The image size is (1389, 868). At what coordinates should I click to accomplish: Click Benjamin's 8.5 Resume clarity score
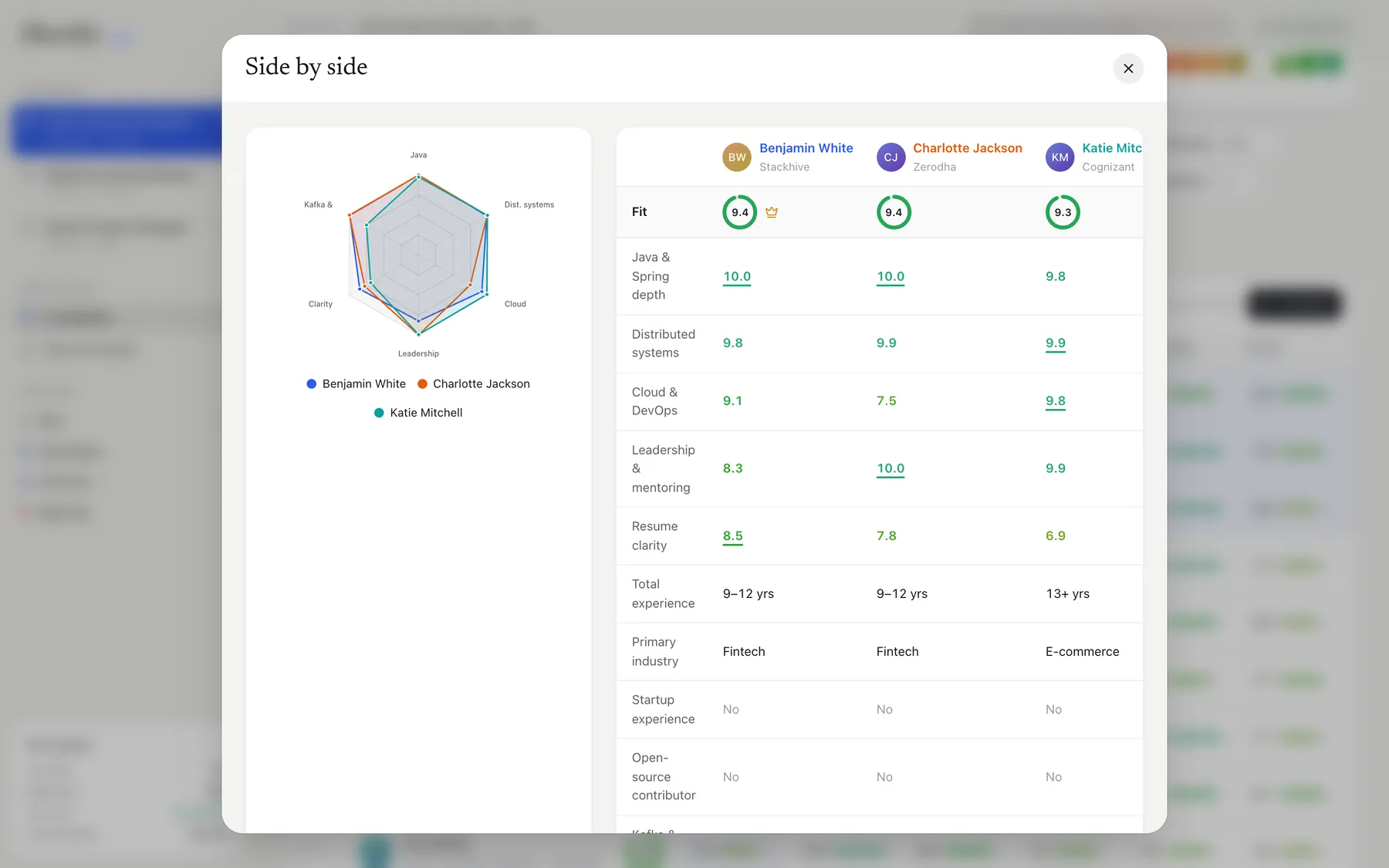tap(733, 536)
